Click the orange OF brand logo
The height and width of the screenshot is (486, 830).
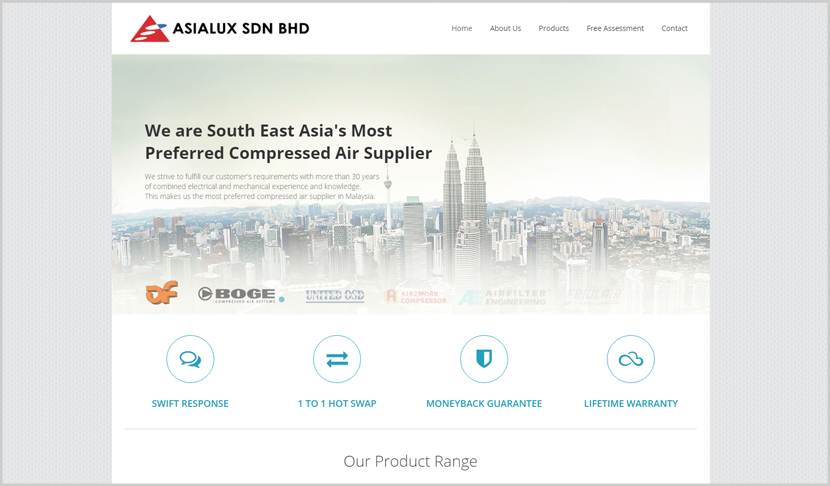tap(161, 293)
